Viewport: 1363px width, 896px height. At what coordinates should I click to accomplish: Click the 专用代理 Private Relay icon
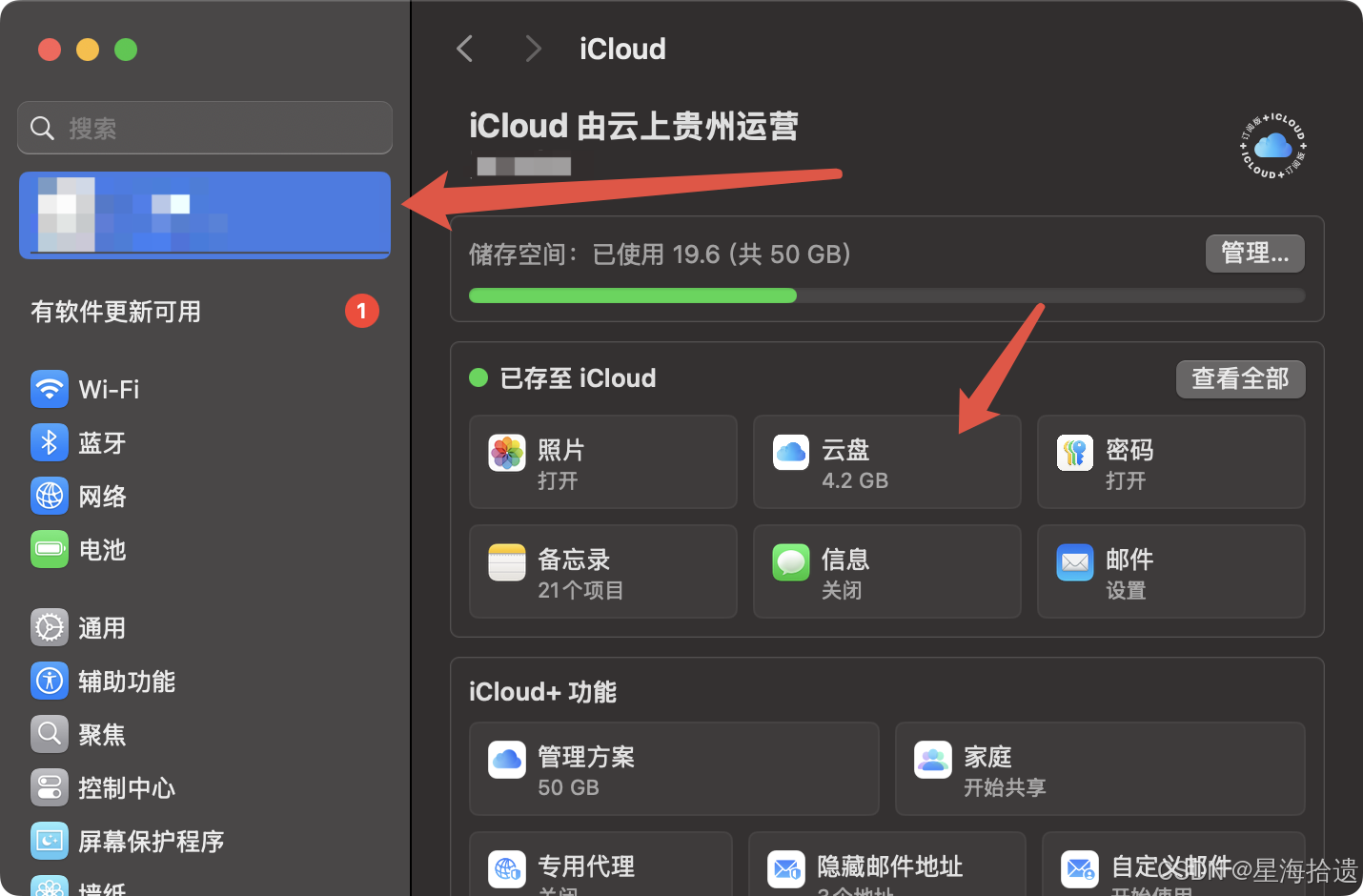(x=507, y=869)
